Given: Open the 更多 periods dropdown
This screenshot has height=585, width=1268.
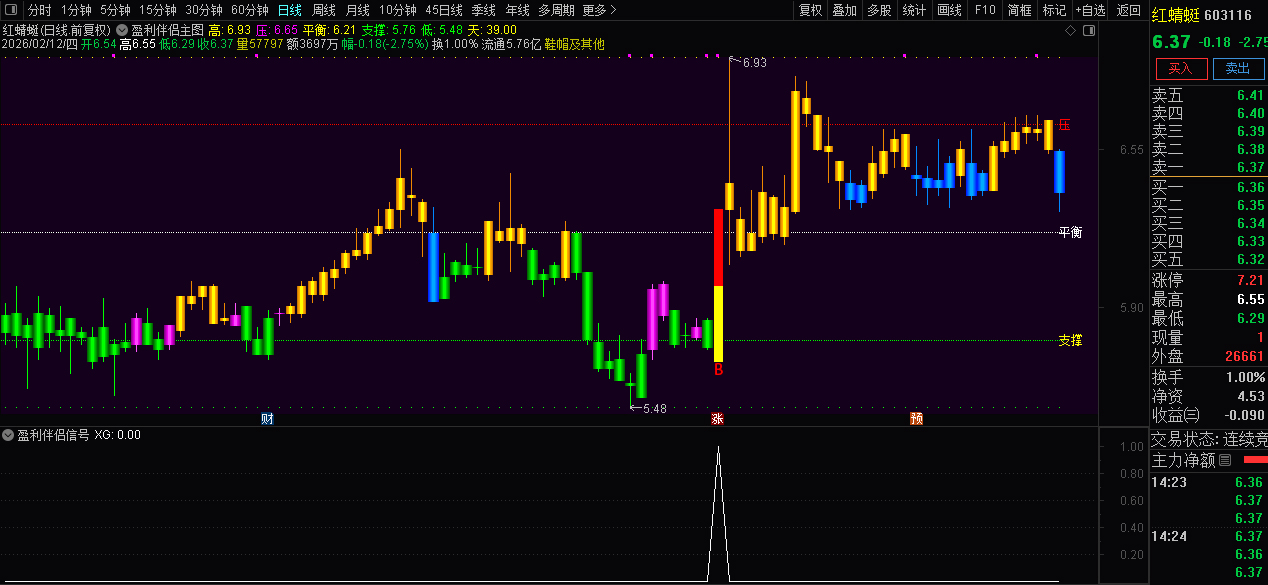Looking at the screenshot, I should pyautogui.click(x=598, y=10).
